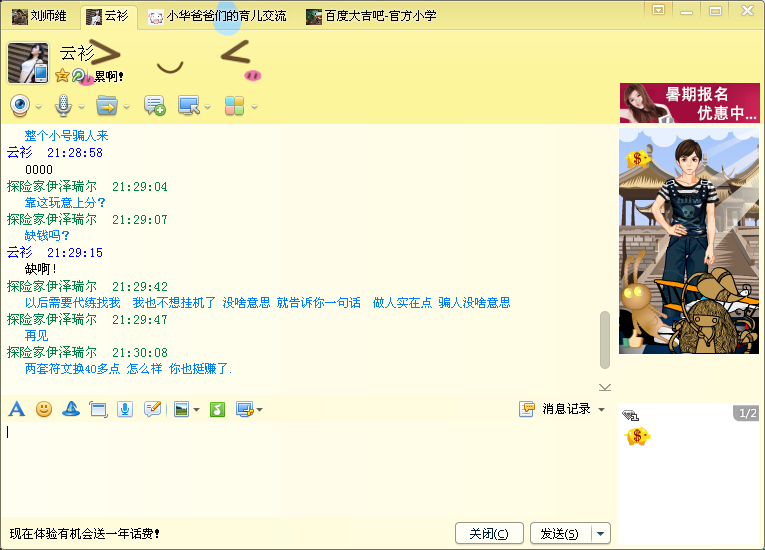Open the handwriting input pencil icon
Image resolution: width=765 pixels, height=550 pixels.
(x=153, y=409)
